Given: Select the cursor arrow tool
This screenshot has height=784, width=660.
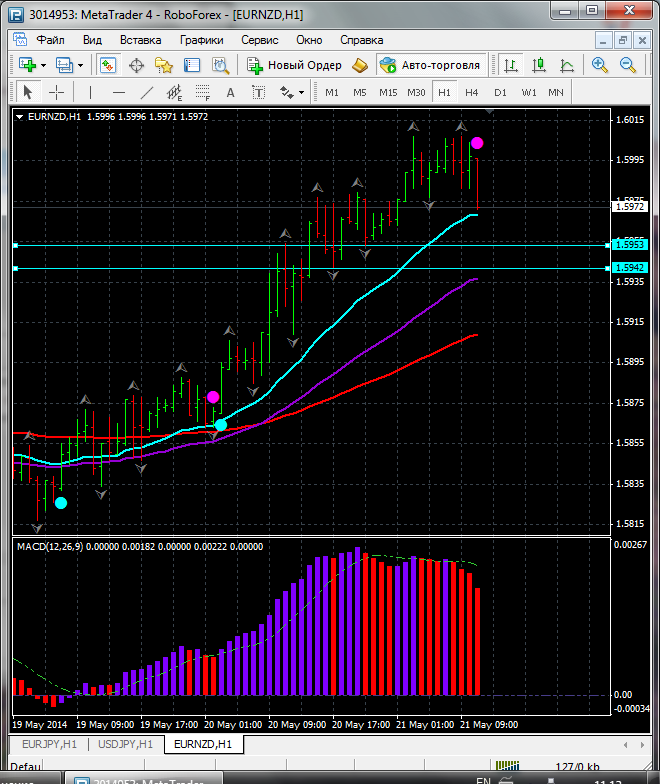Looking at the screenshot, I should [x=28, y=92].
